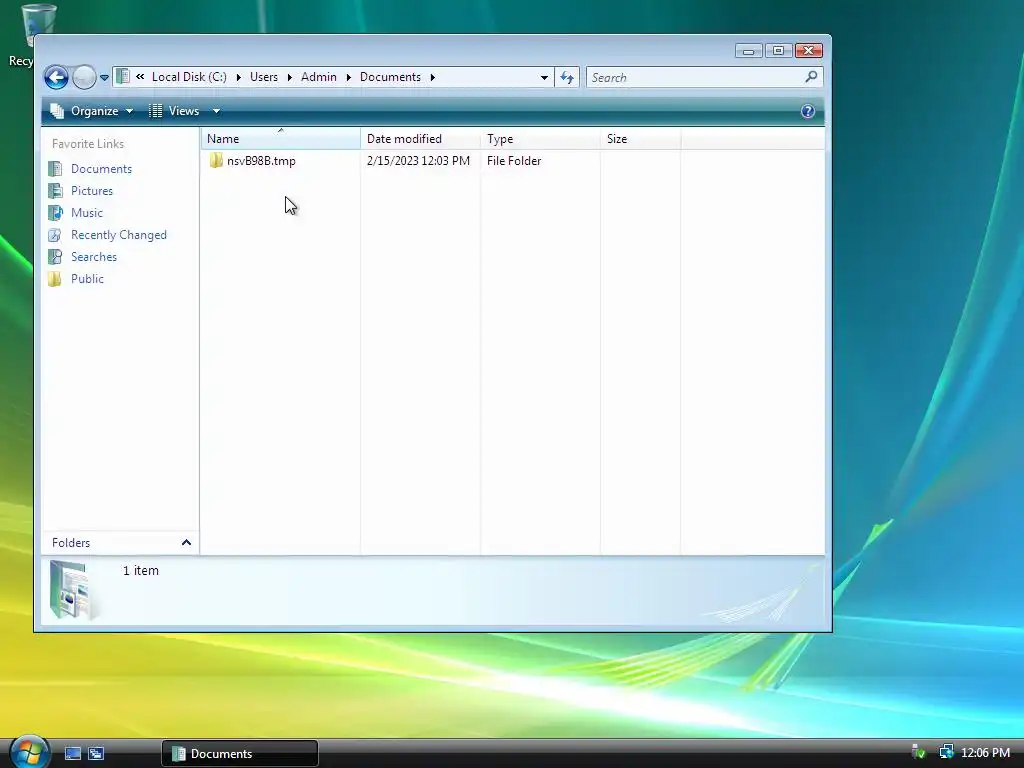Click date 2/15/2023 12:03 PM cell
This screenshot has height=768, width=1024.
418,161
